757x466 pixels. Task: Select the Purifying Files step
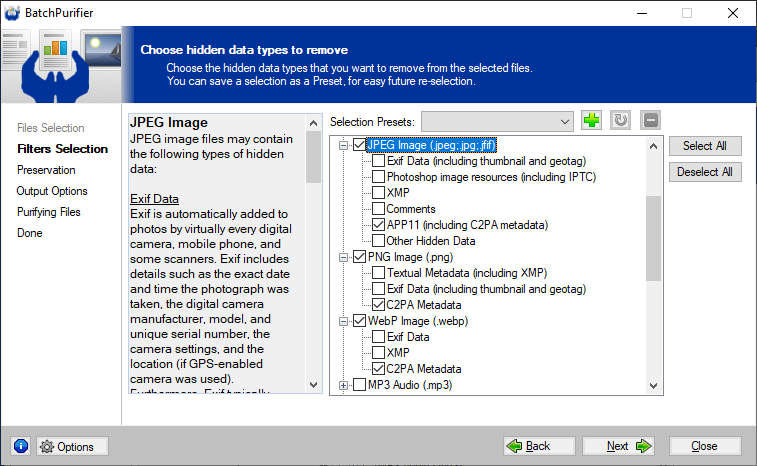(x=49, y=212)
